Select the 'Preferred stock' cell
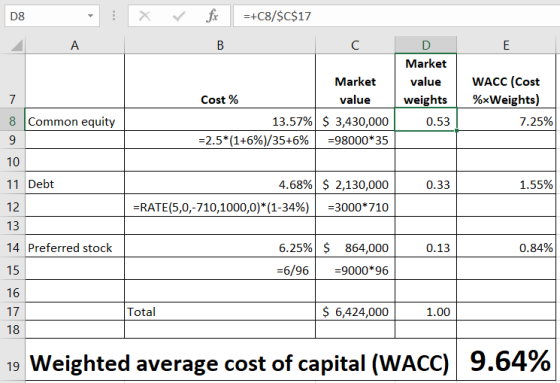Screen dimensions: 560x383 point(75,246)
